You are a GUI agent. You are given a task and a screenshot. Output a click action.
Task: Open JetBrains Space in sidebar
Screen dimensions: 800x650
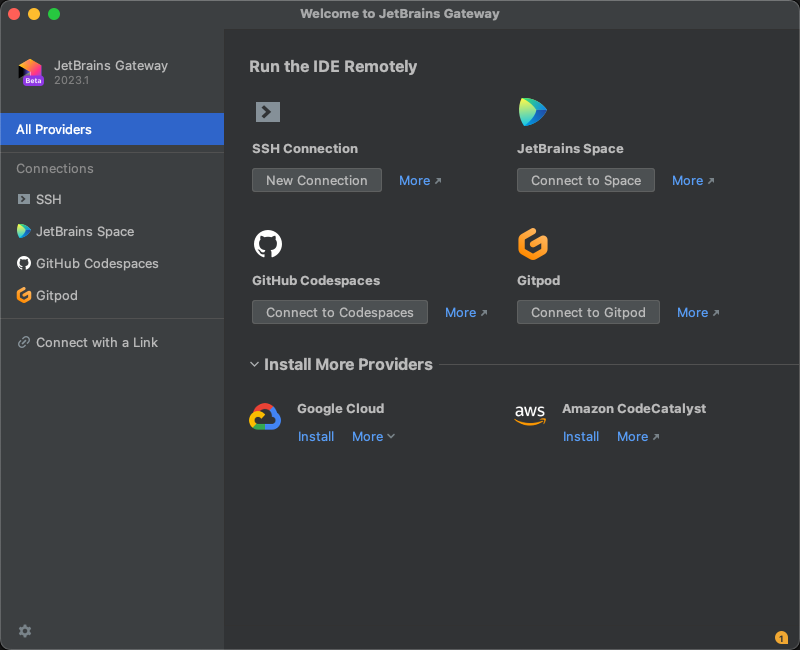tap(112, 231)
